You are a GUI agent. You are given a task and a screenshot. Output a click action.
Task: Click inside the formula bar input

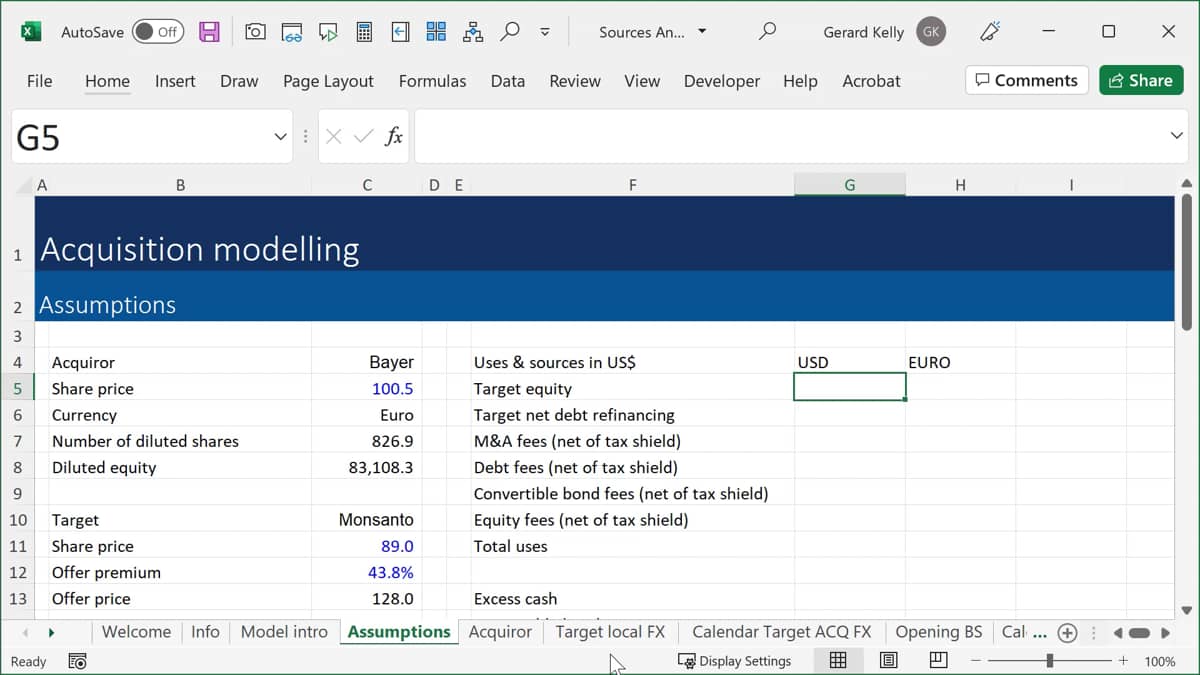[x=790, y=137]
